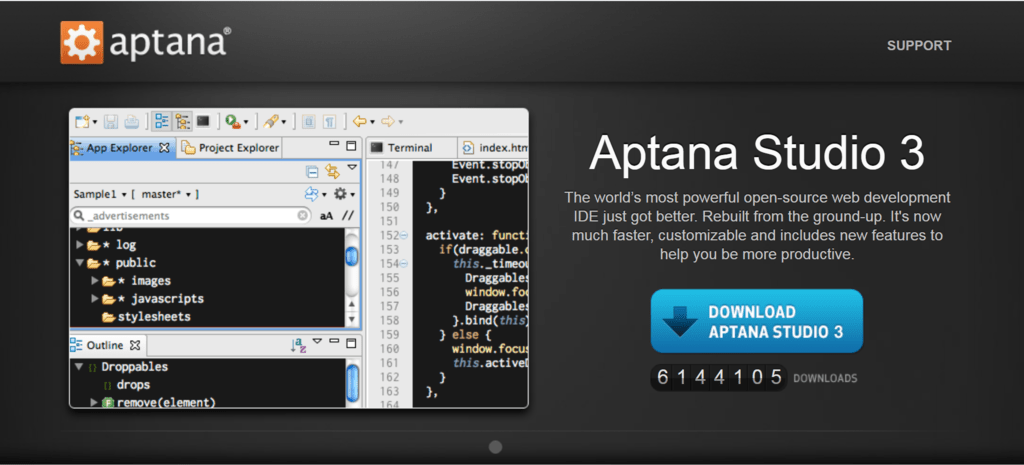Expand the log folder
The height and width of the screenshot is (465, 1024).
click(80, 245)
